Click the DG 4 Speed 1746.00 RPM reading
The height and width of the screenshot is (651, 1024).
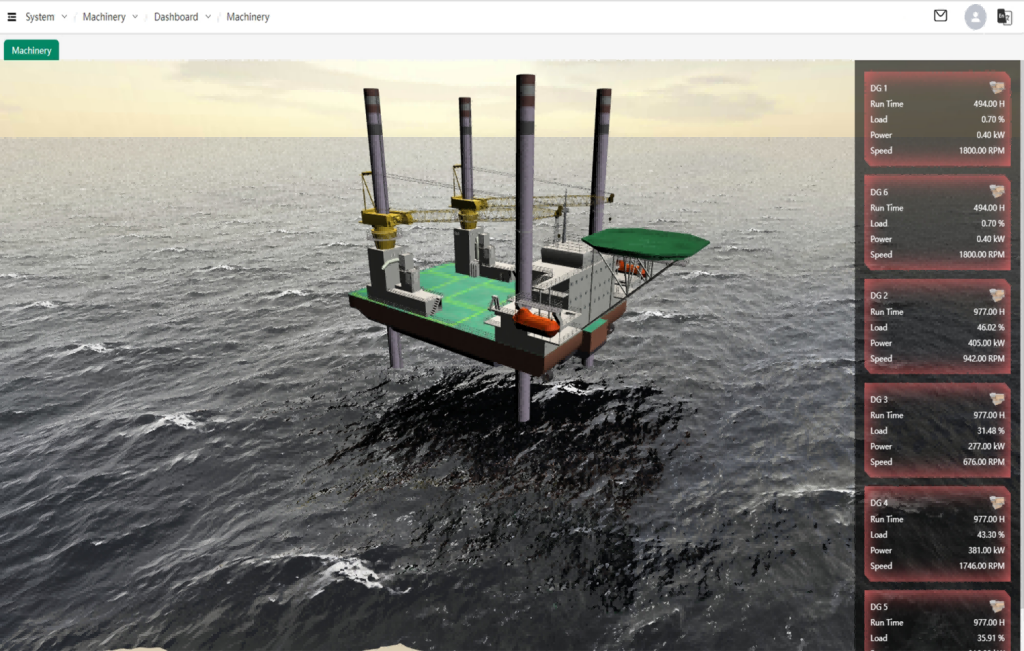tap(980, 566)
